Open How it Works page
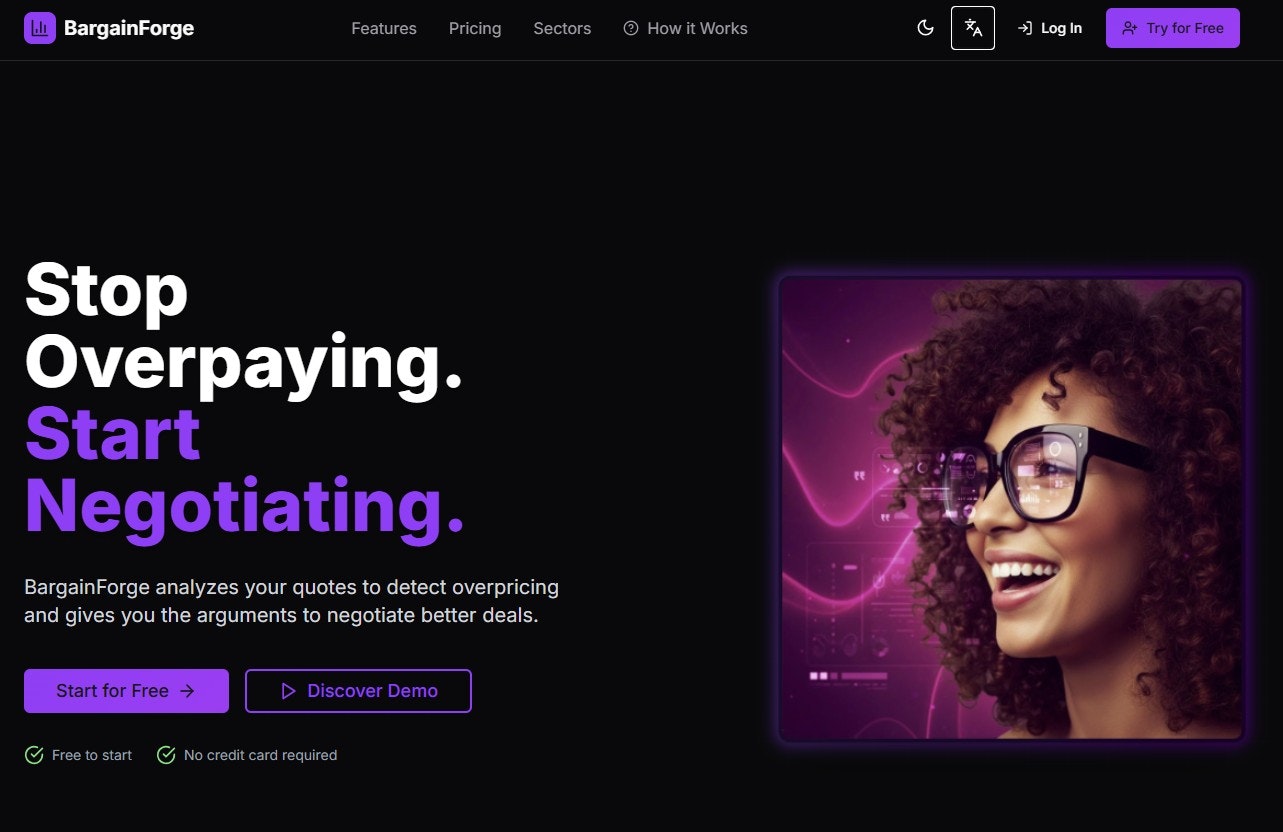The width and height of the screenshot is (1283, 832). click(x=697, y=28)
